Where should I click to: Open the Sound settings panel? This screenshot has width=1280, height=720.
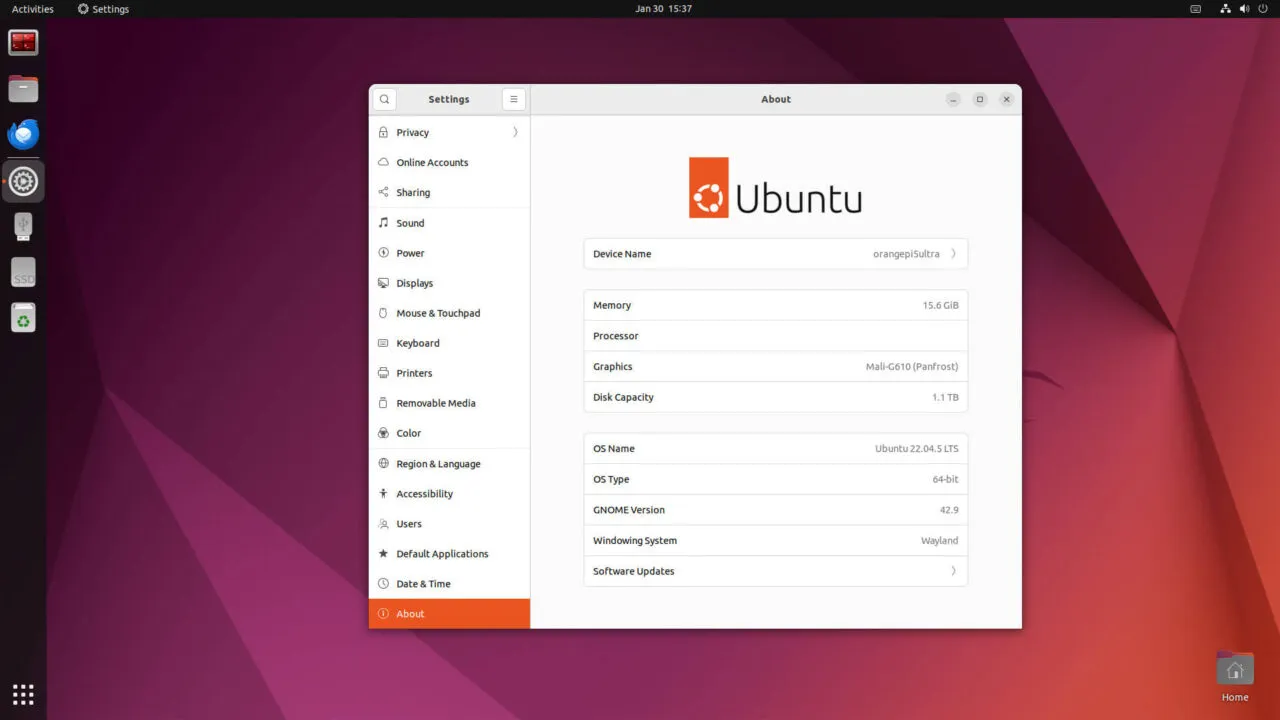click(410, 223)
